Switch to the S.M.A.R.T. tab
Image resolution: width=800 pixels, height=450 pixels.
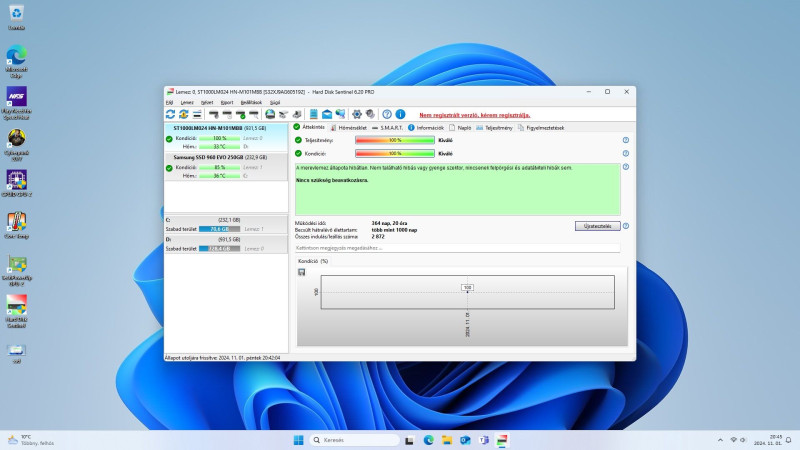[x=387, y=128]
